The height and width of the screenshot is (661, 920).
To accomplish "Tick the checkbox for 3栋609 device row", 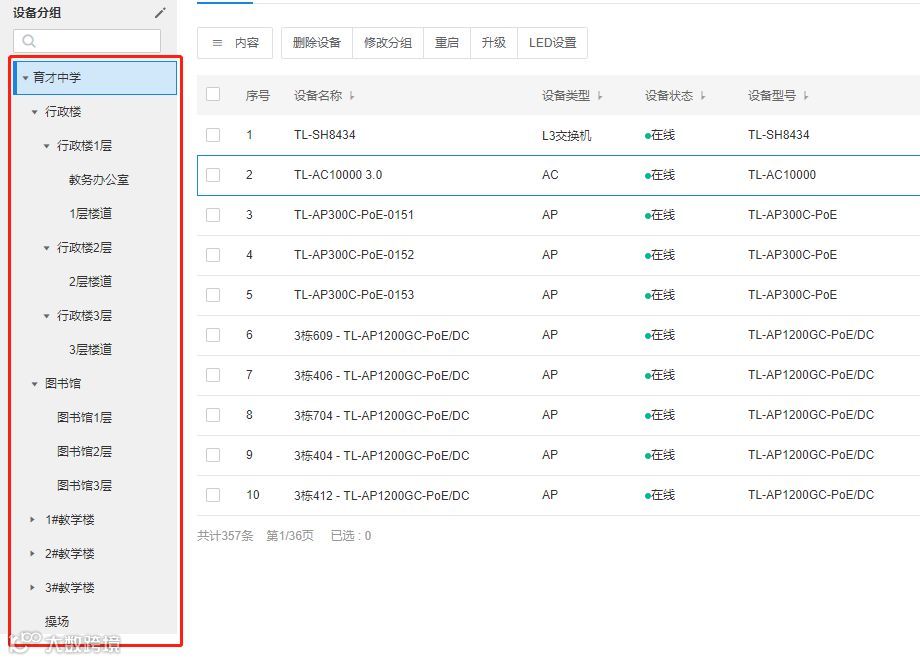I will pyautogui.click(x=213, y=335).
